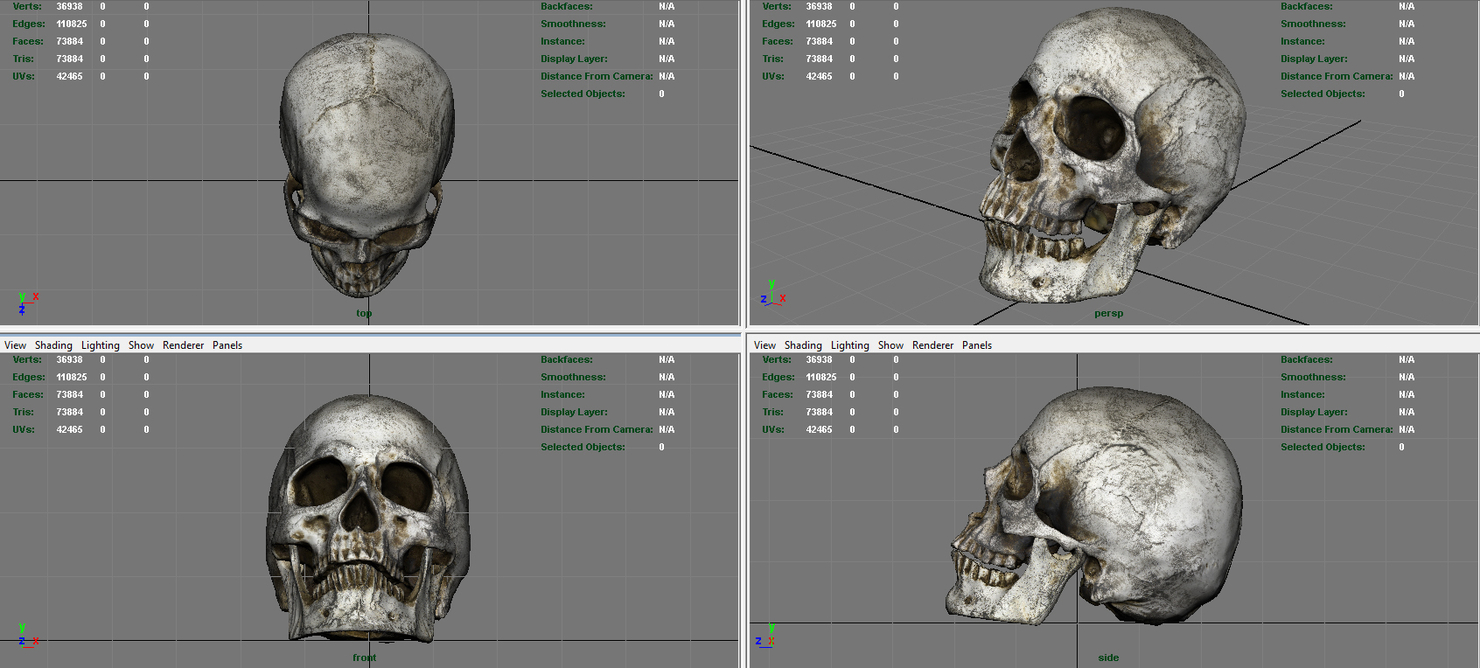Select the green Y axis in the side view gizmo

[772, 629]
